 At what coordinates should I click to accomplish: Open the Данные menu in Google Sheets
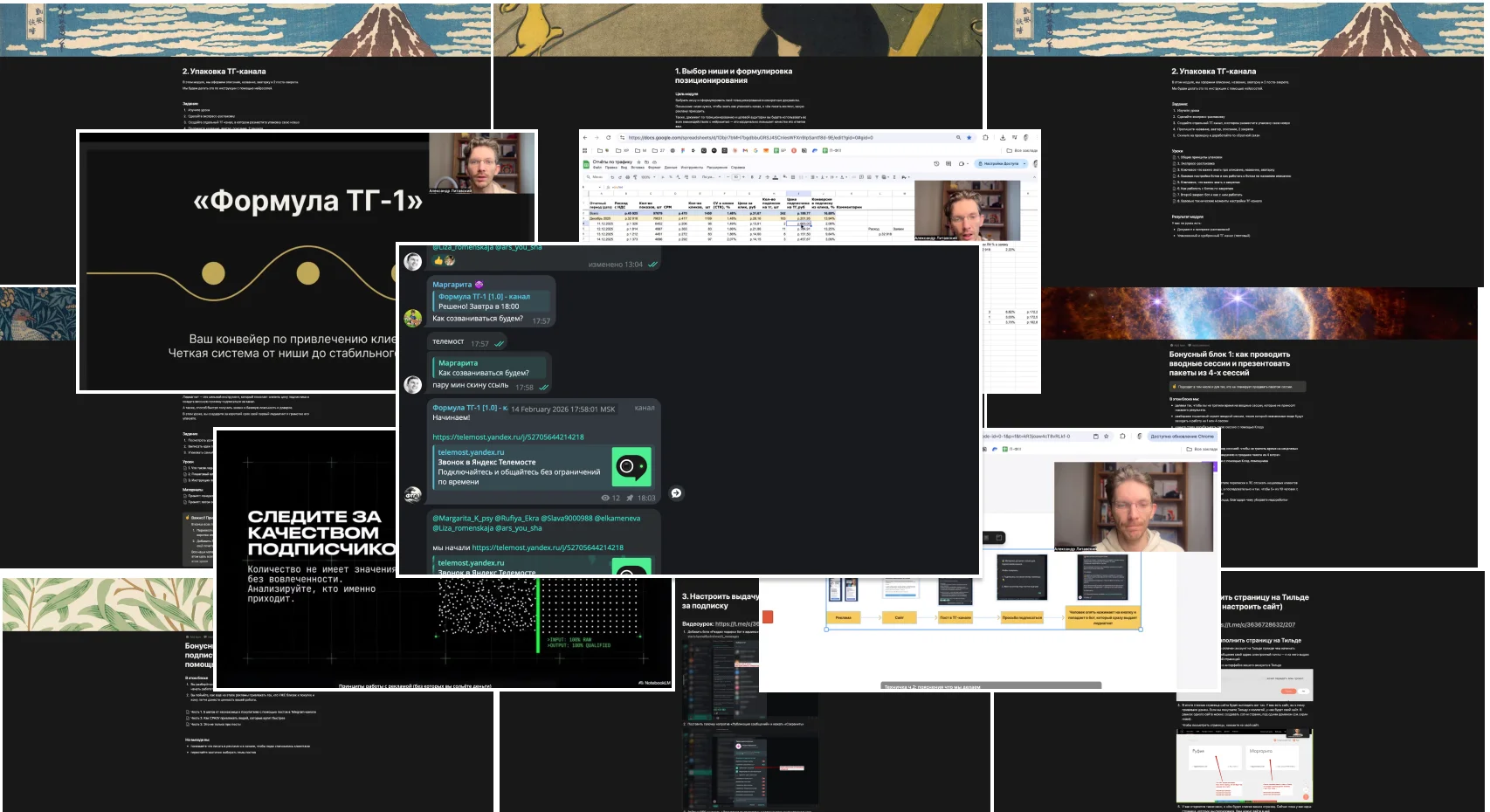pos(671,168)
